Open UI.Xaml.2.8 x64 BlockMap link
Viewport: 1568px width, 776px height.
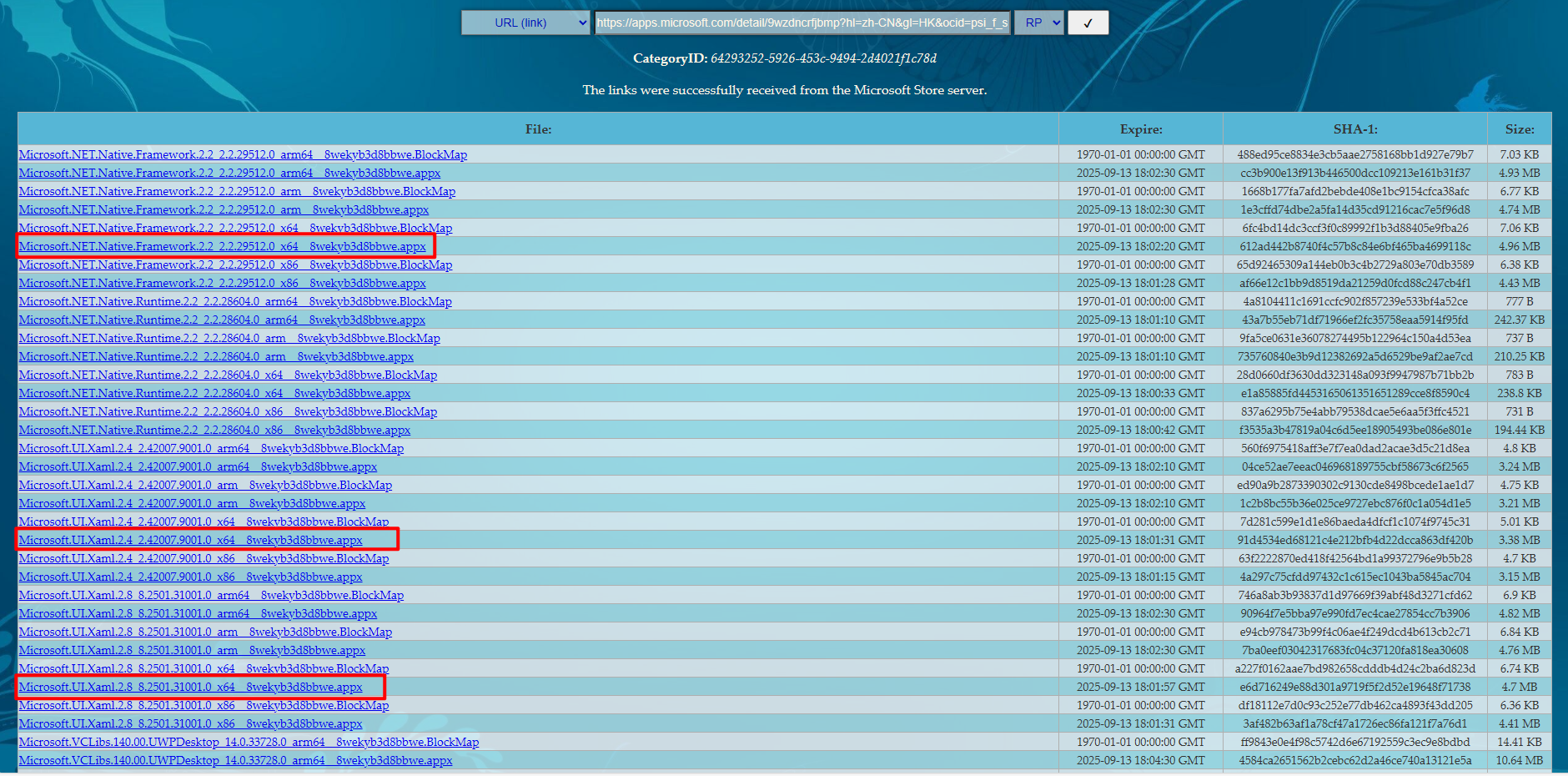click(204, 668)
